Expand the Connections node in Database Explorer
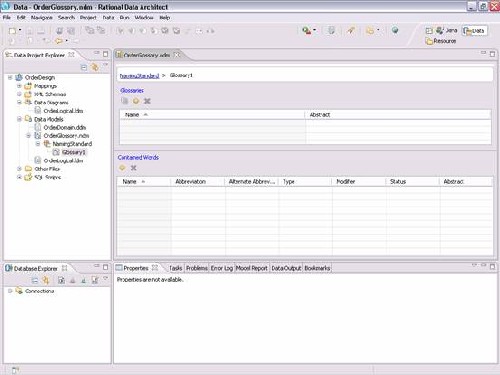 10,291
